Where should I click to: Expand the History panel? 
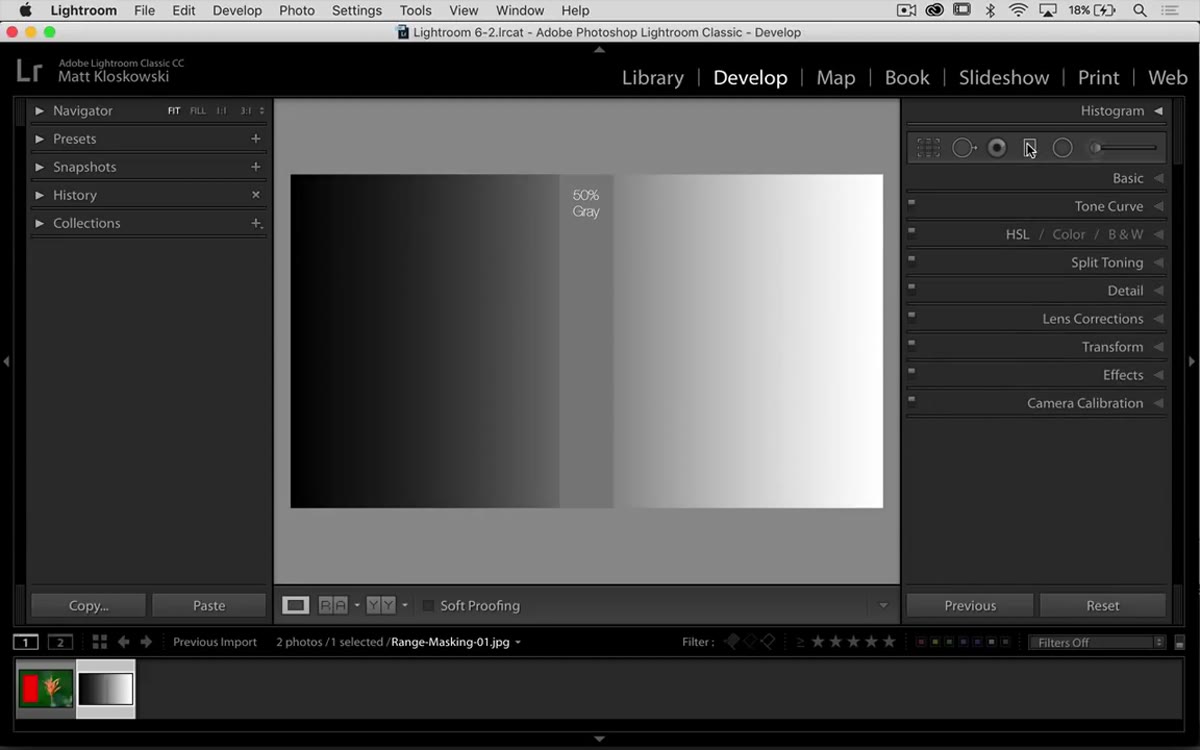(40, 195)
